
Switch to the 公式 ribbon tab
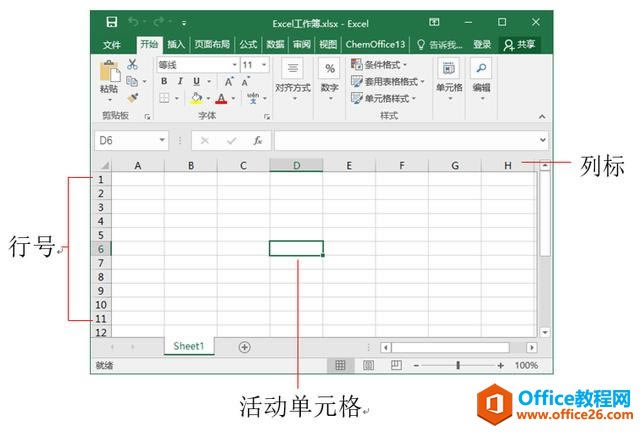coord(248,44)
